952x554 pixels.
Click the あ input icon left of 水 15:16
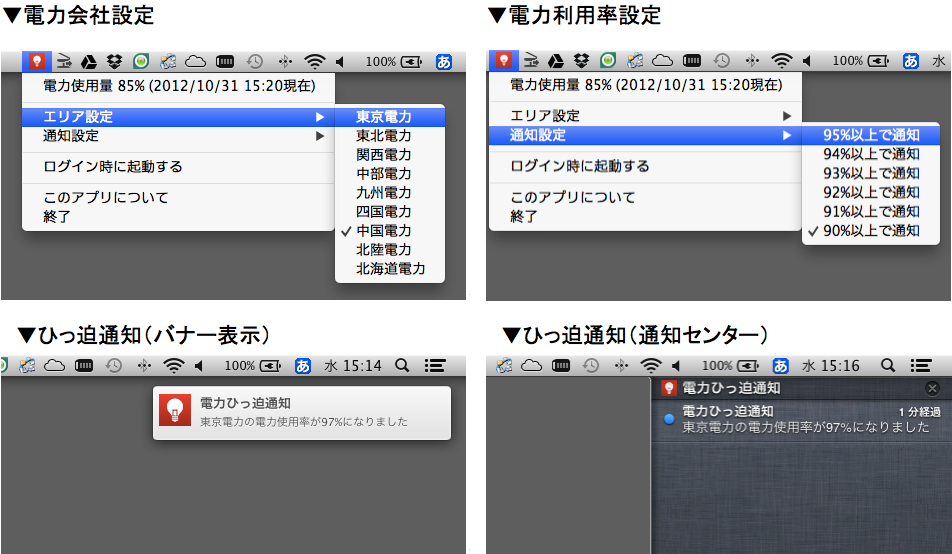tap(781, 366)
